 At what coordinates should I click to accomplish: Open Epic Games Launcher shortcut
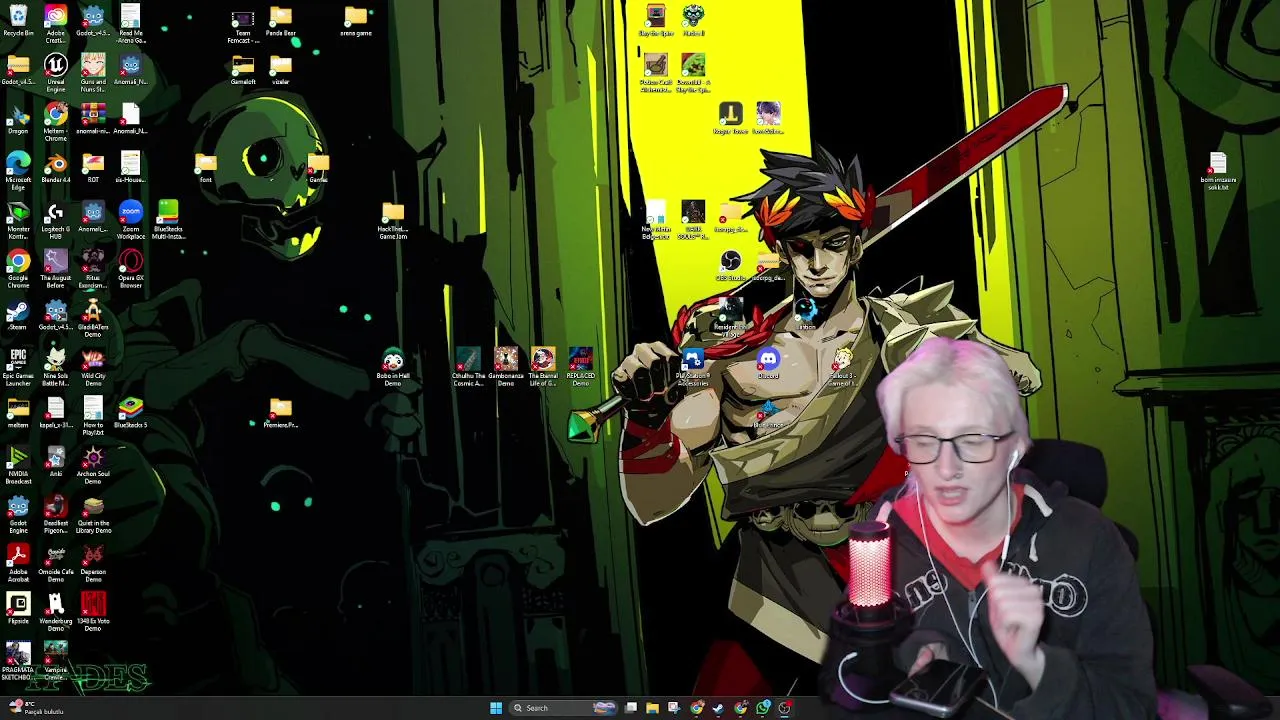[18, 367]
